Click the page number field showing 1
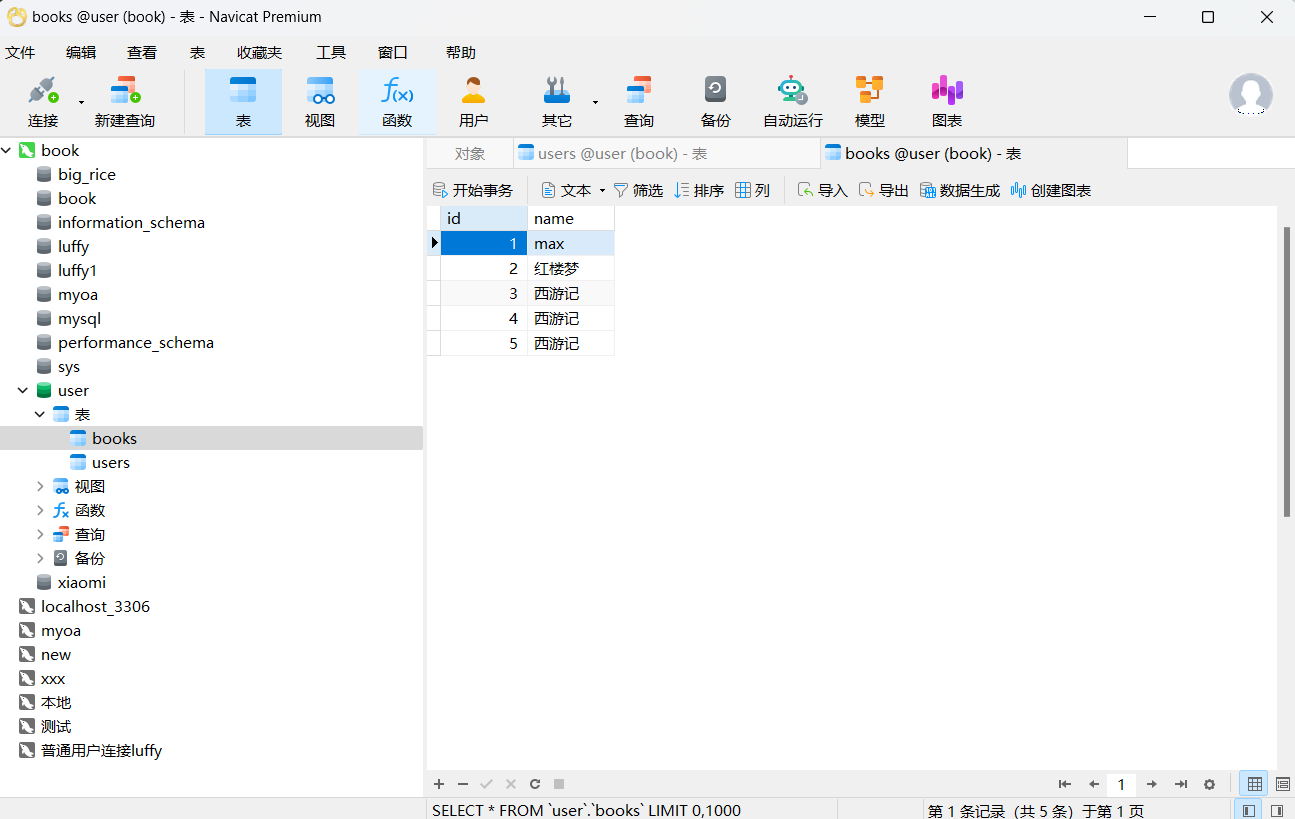 pos(1122,784)
